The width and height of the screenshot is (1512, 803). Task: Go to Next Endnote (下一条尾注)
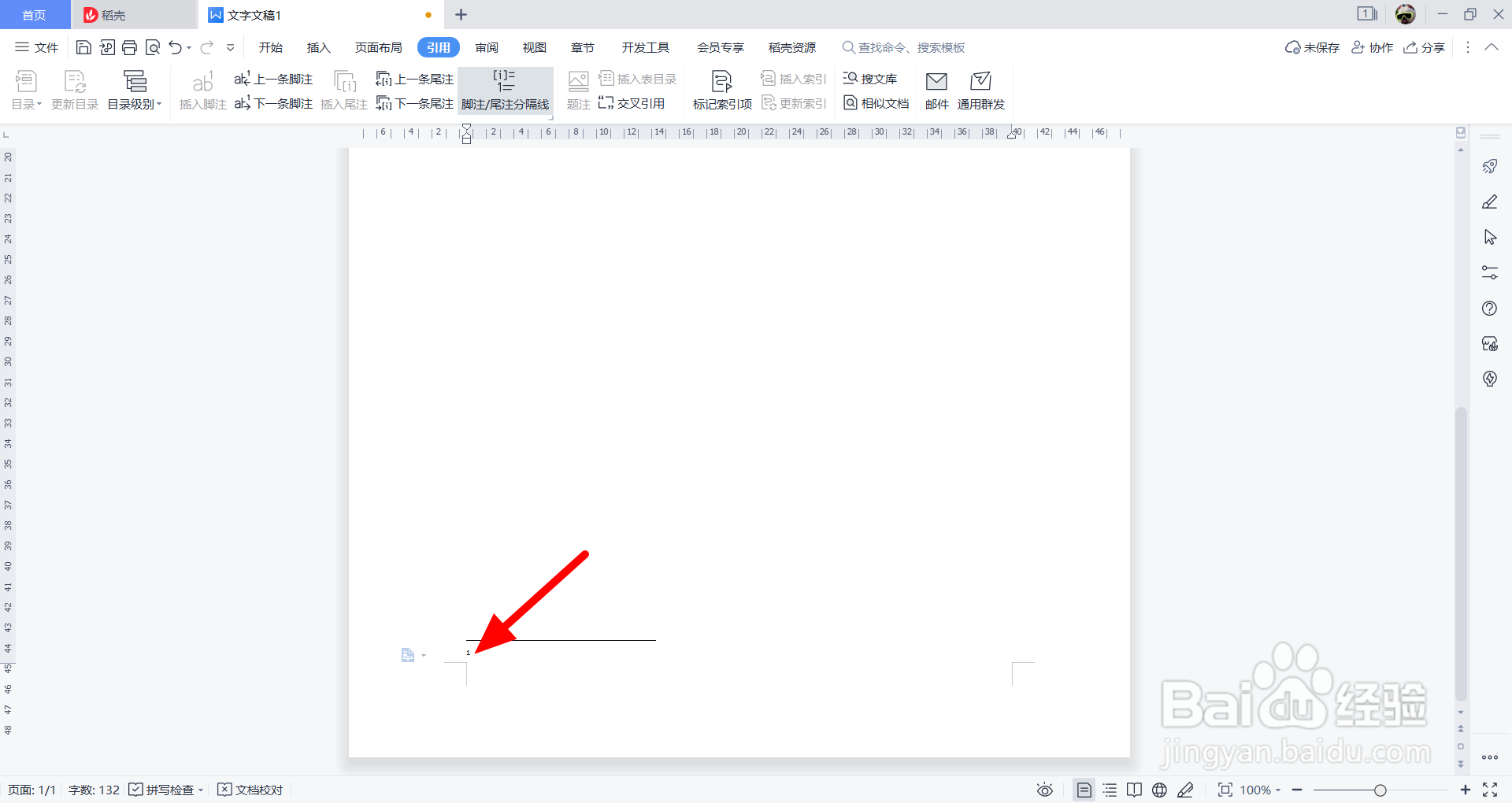coord(414,103)
